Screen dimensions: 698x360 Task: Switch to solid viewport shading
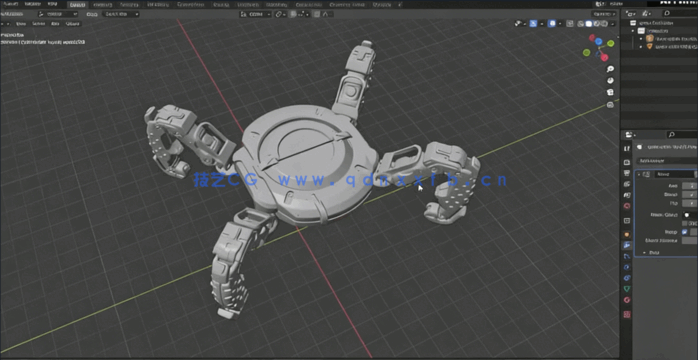[x=588, y=24]
